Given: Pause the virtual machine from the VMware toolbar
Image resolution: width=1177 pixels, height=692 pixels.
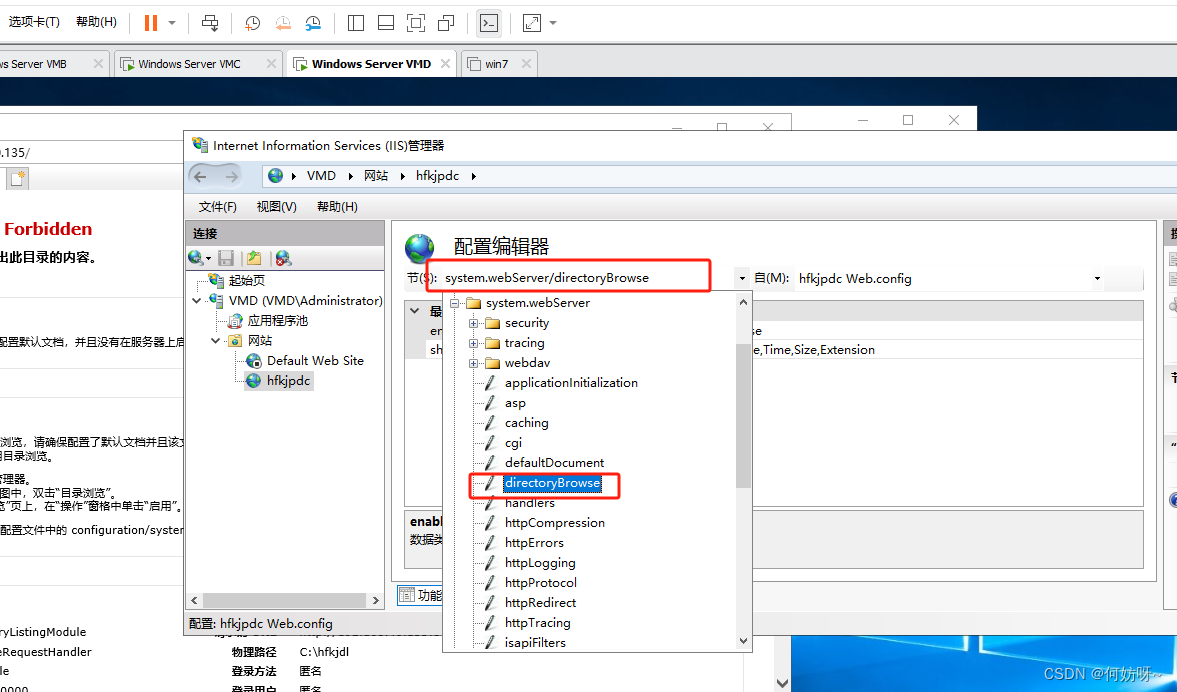Looking at the screenshot, I should pos(151,22).
